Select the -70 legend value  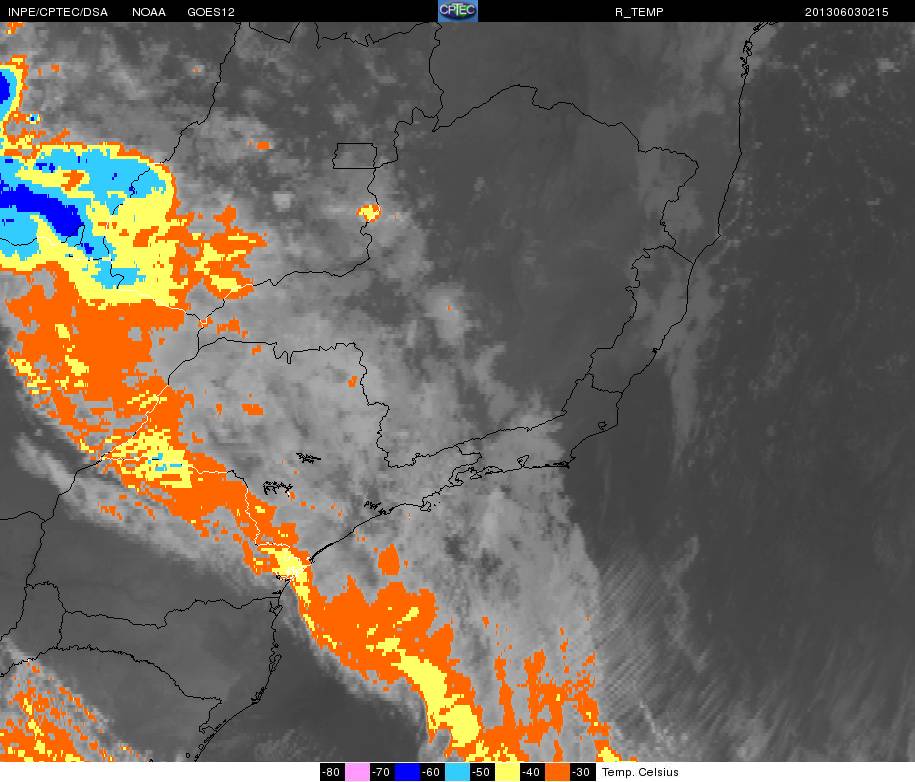coord(382,772)
